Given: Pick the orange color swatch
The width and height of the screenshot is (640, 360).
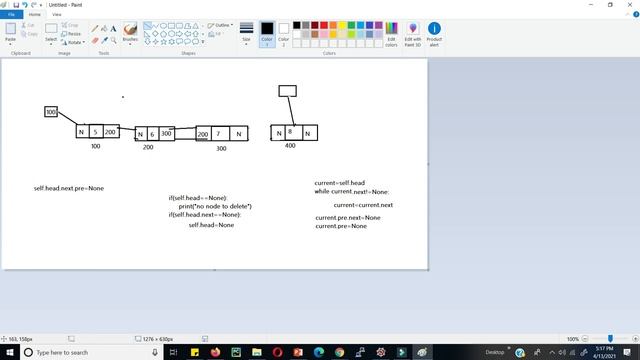Looking at the screenshot, I should click(x=333, y=25).
